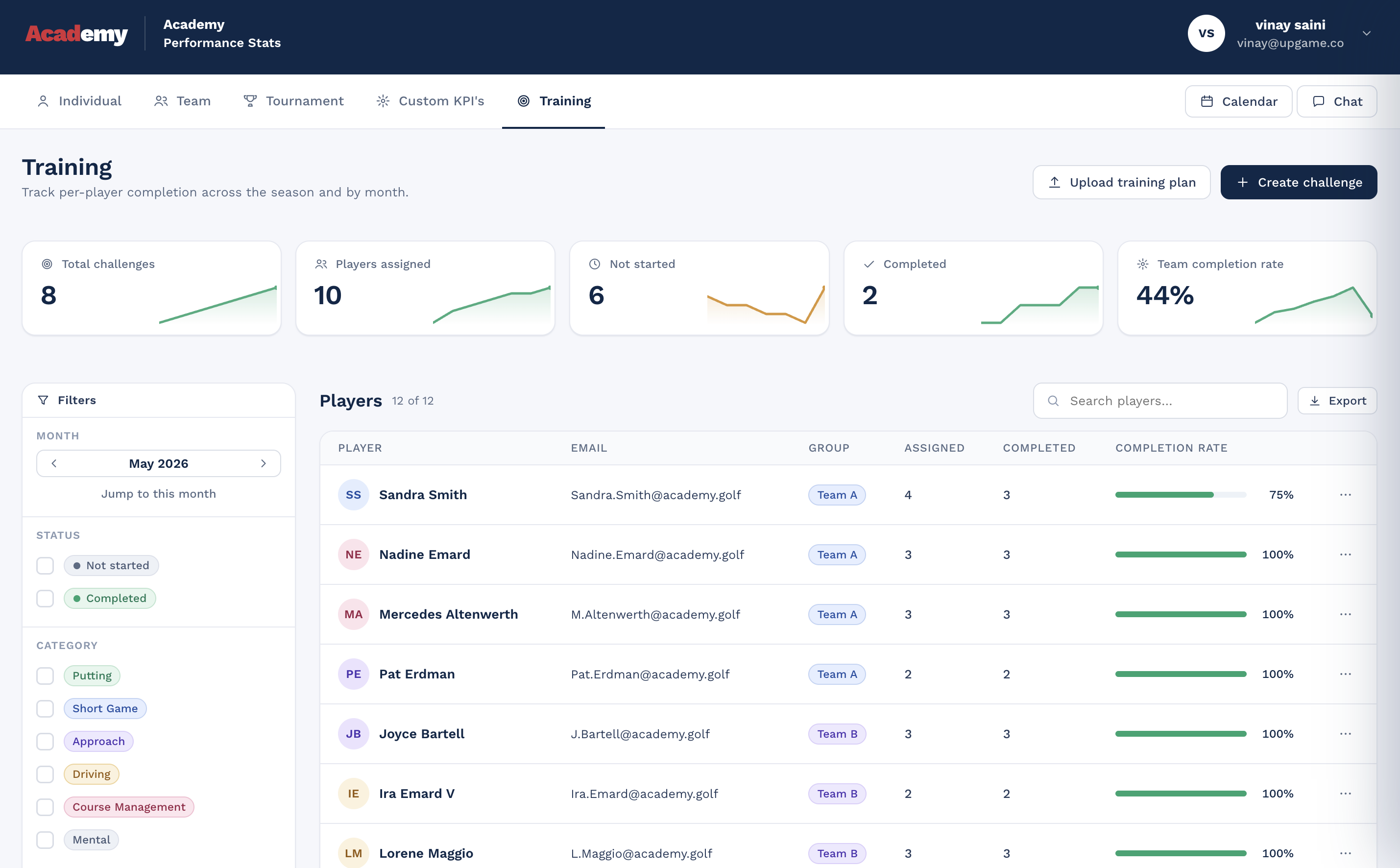The width and height of the screenshot is (1400, 868).
Task: Click the VS user avatar
Action: tap(1206, 33)
